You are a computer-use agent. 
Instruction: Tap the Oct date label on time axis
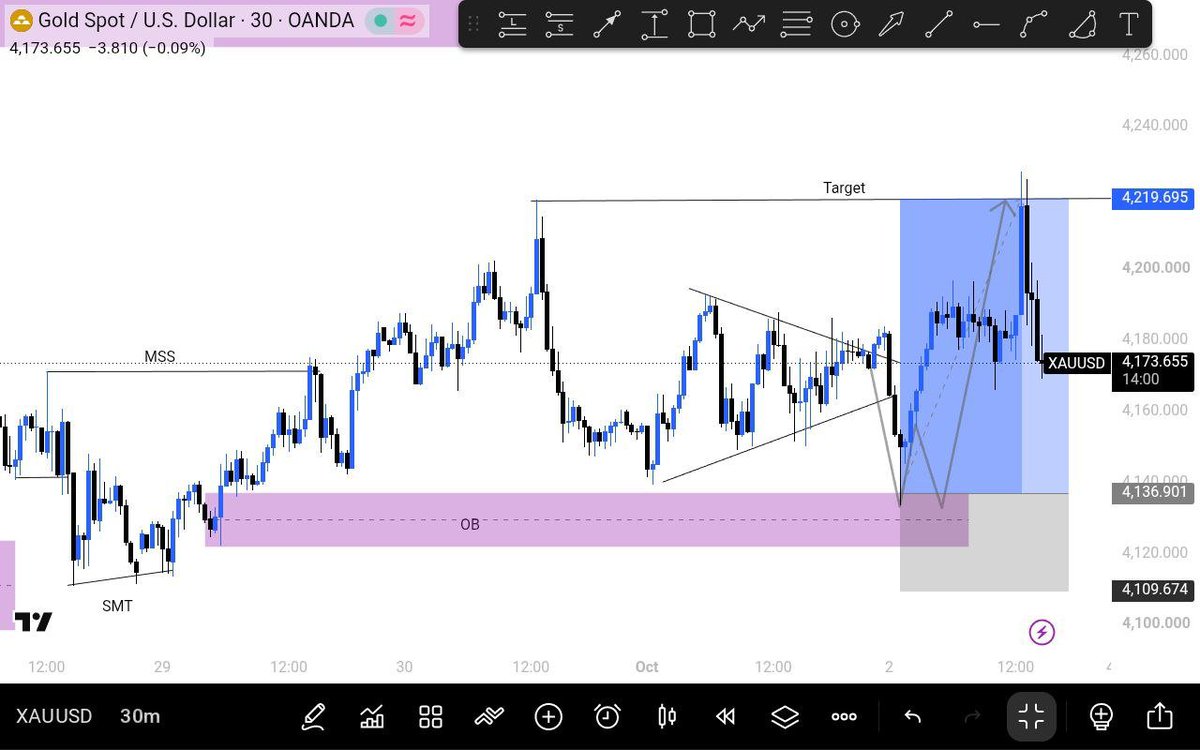(647, 667)
